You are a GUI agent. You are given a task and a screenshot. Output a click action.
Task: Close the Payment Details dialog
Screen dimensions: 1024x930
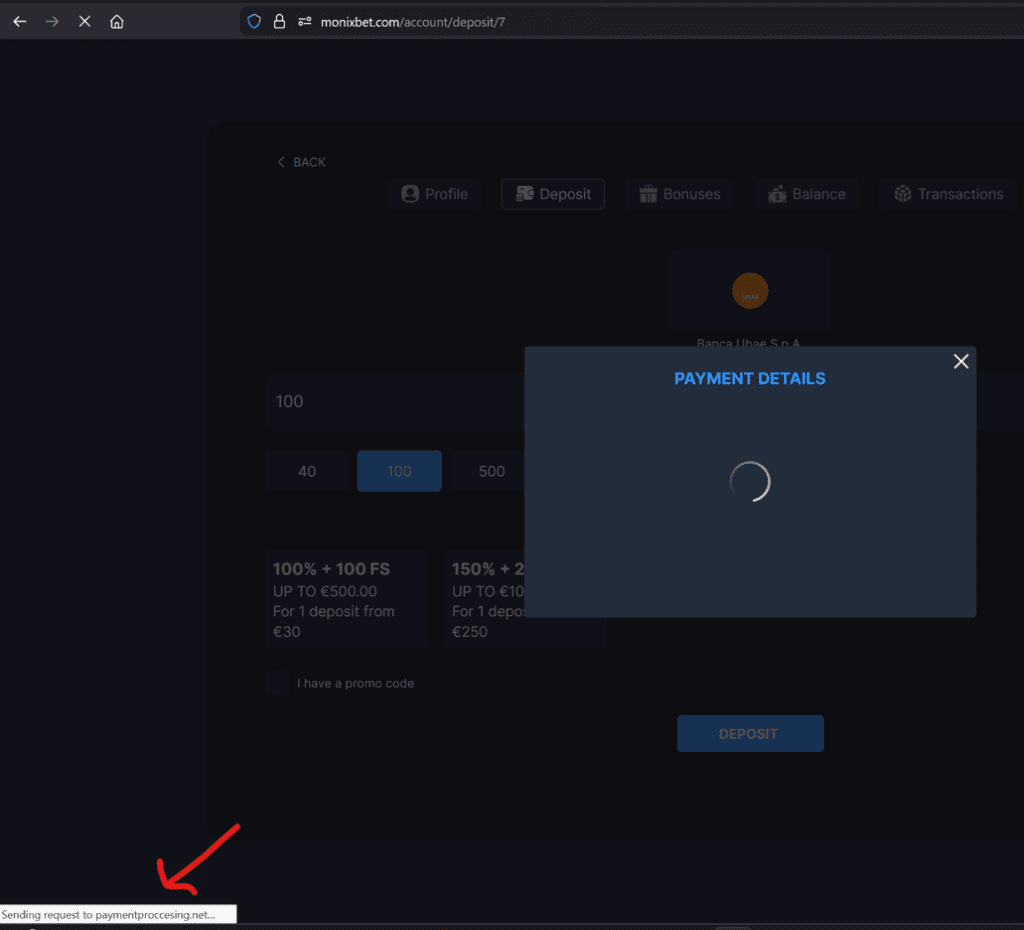[961, 361]
